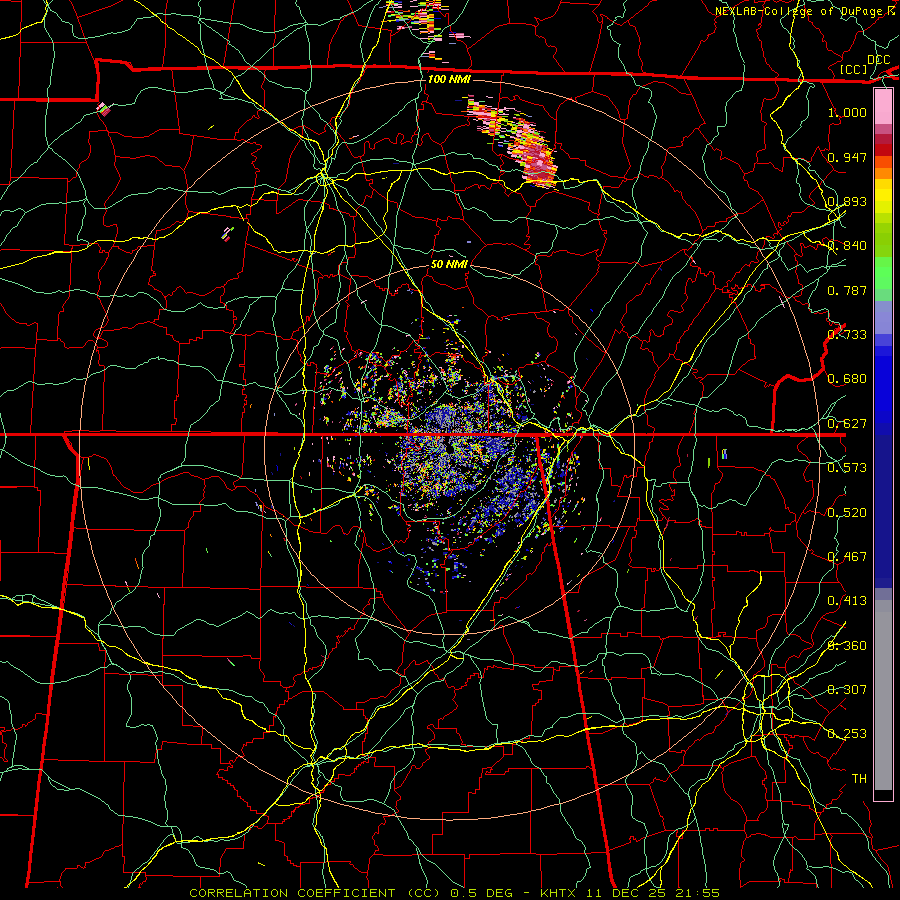Select the 0.947 scale value

[847, 157]
